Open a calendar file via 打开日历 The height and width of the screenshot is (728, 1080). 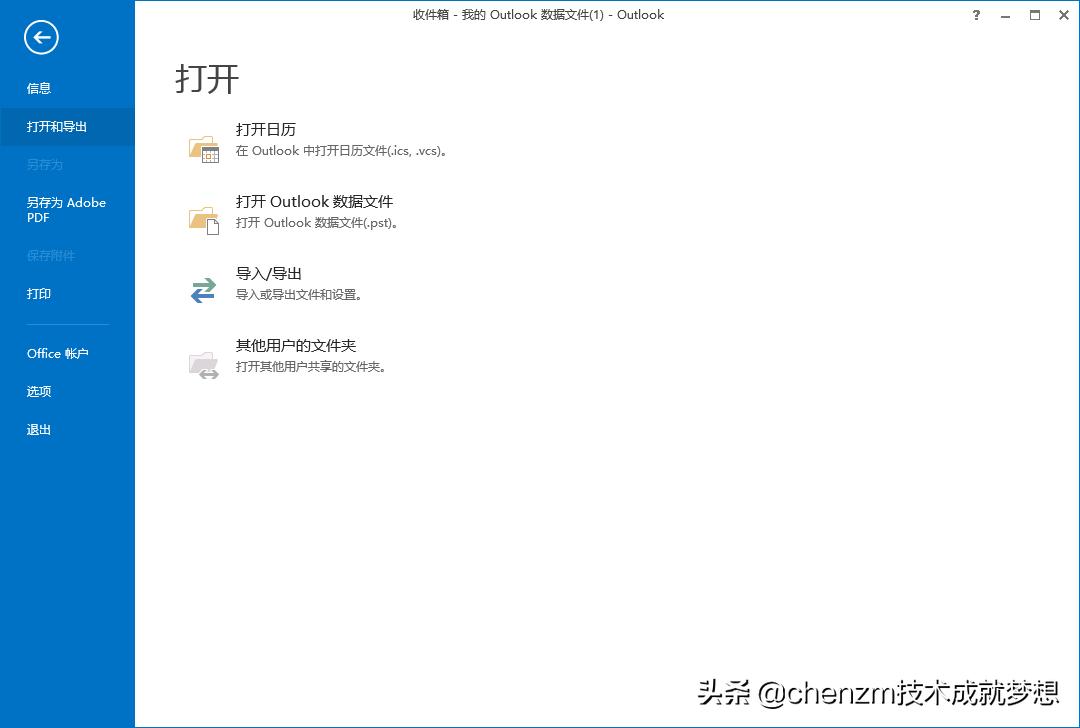coord(265,130)
